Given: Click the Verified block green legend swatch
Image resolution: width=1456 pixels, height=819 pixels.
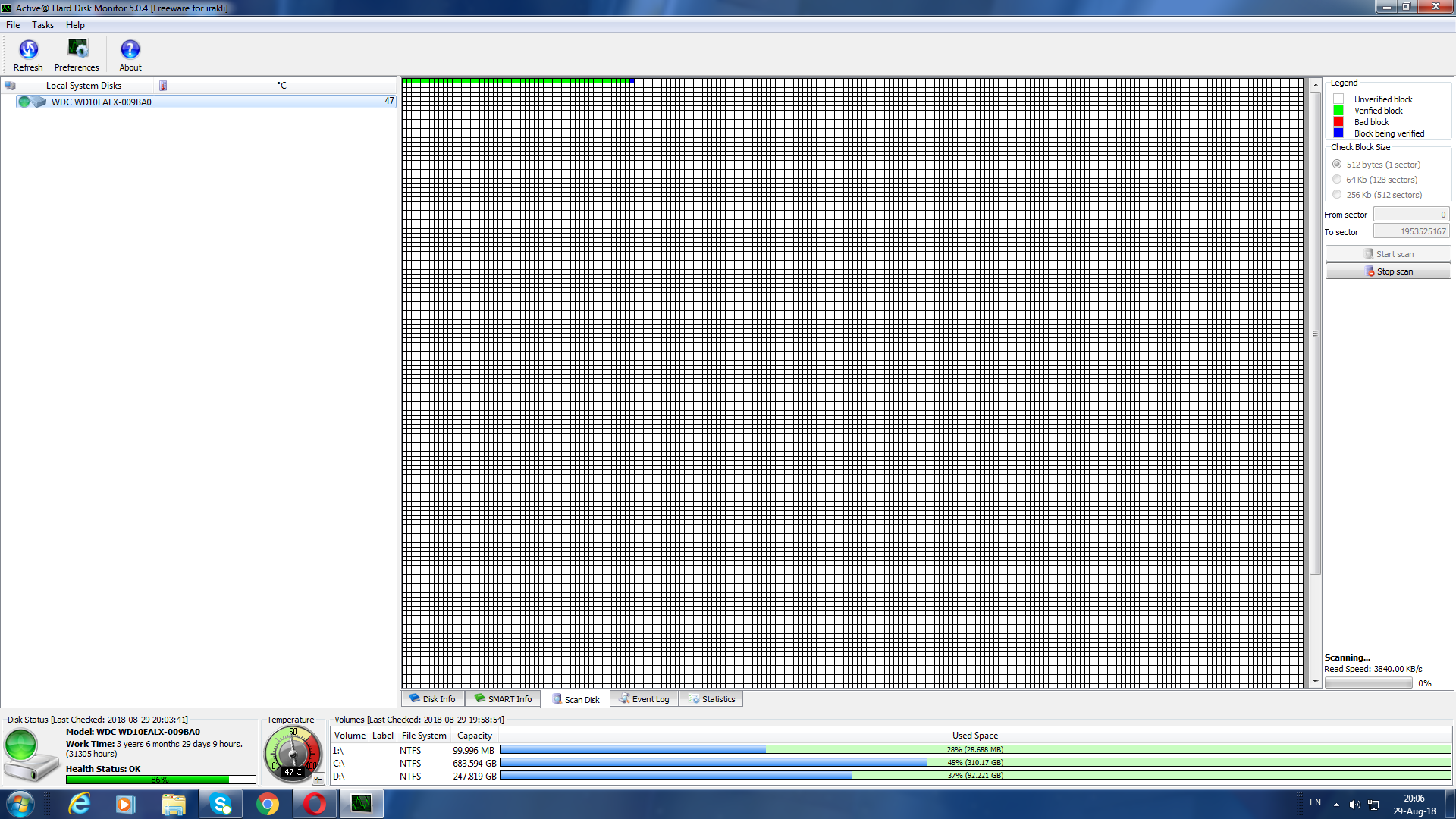Looking at the screenshot, I should click(x=1338, y=111).
